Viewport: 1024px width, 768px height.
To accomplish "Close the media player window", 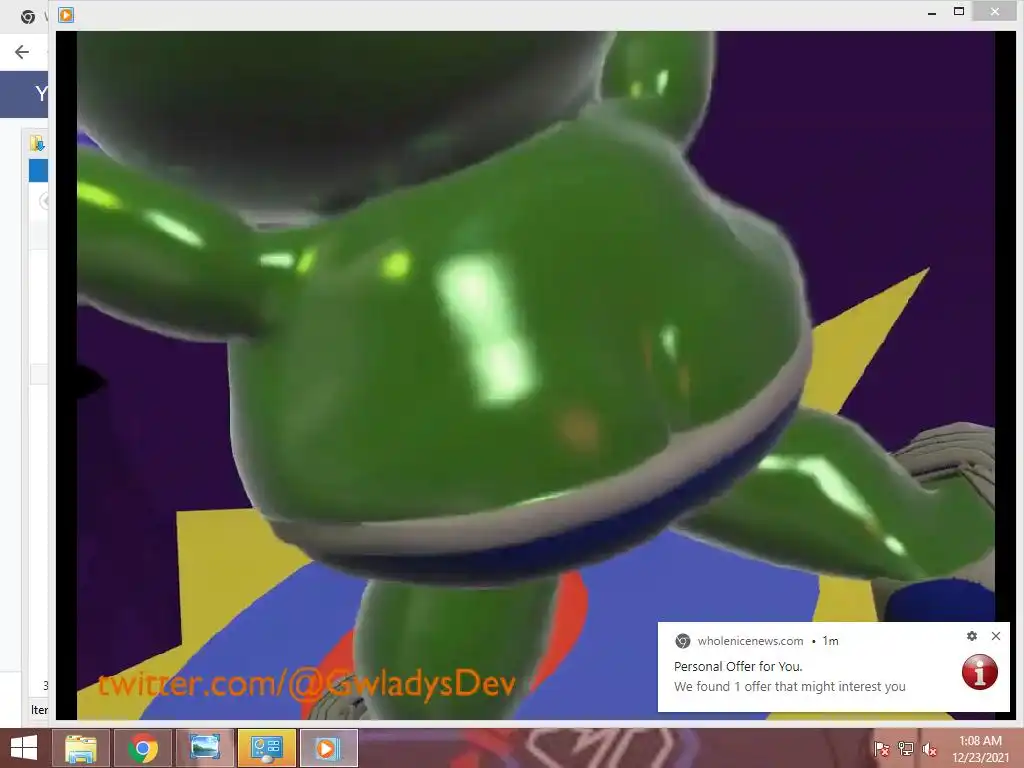I will pyautogui.click(x=995, y=12).
